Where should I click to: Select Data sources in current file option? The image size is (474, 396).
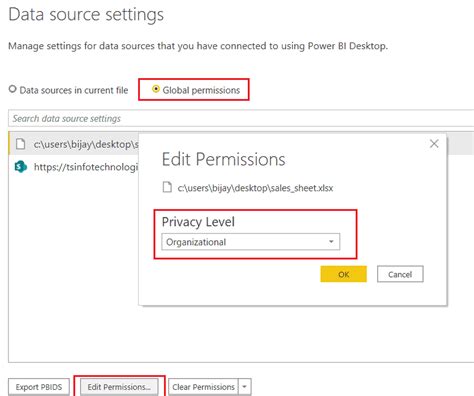13,89
